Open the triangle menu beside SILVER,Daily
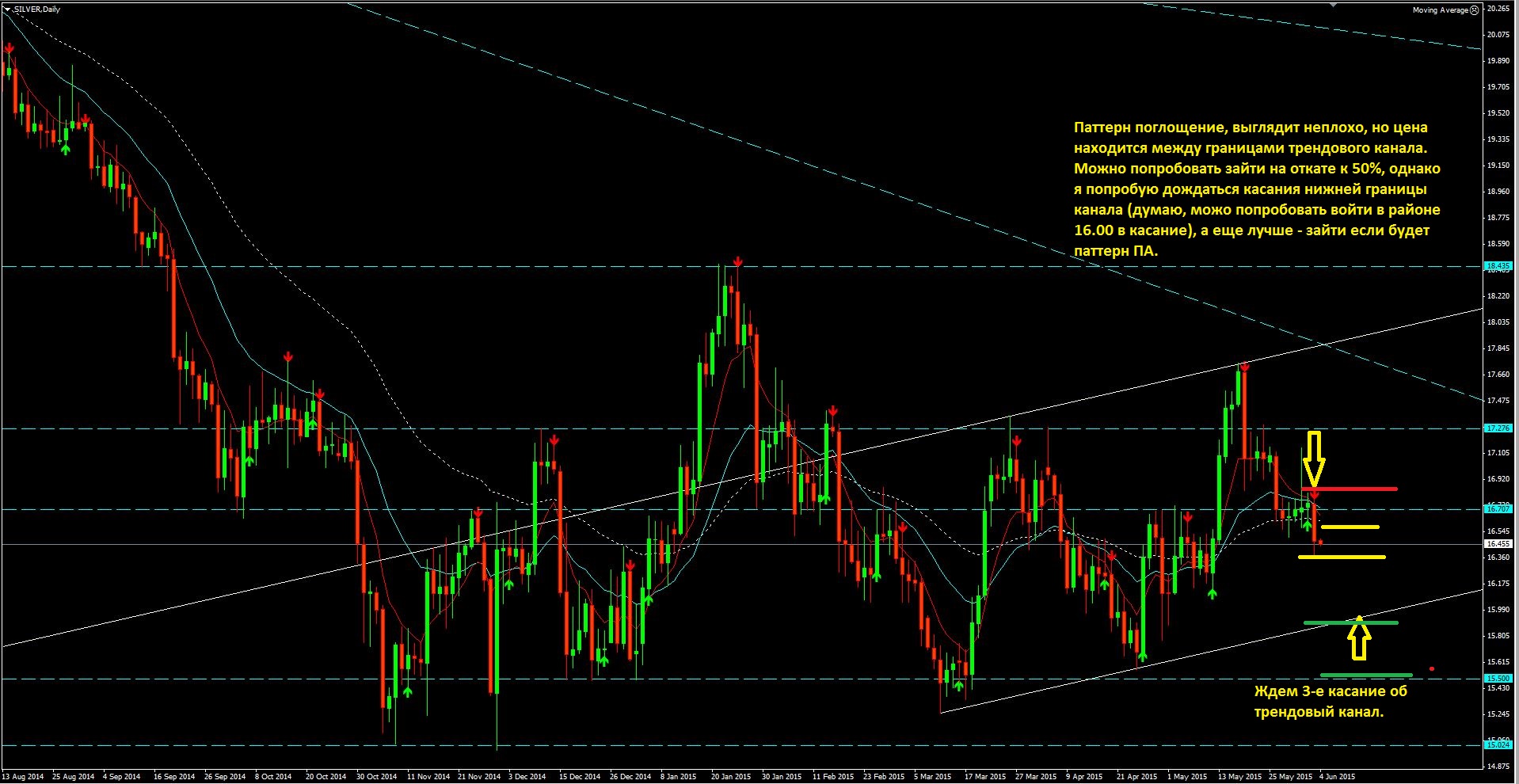Screen dimensions: 1519x784 click(7, 10)
